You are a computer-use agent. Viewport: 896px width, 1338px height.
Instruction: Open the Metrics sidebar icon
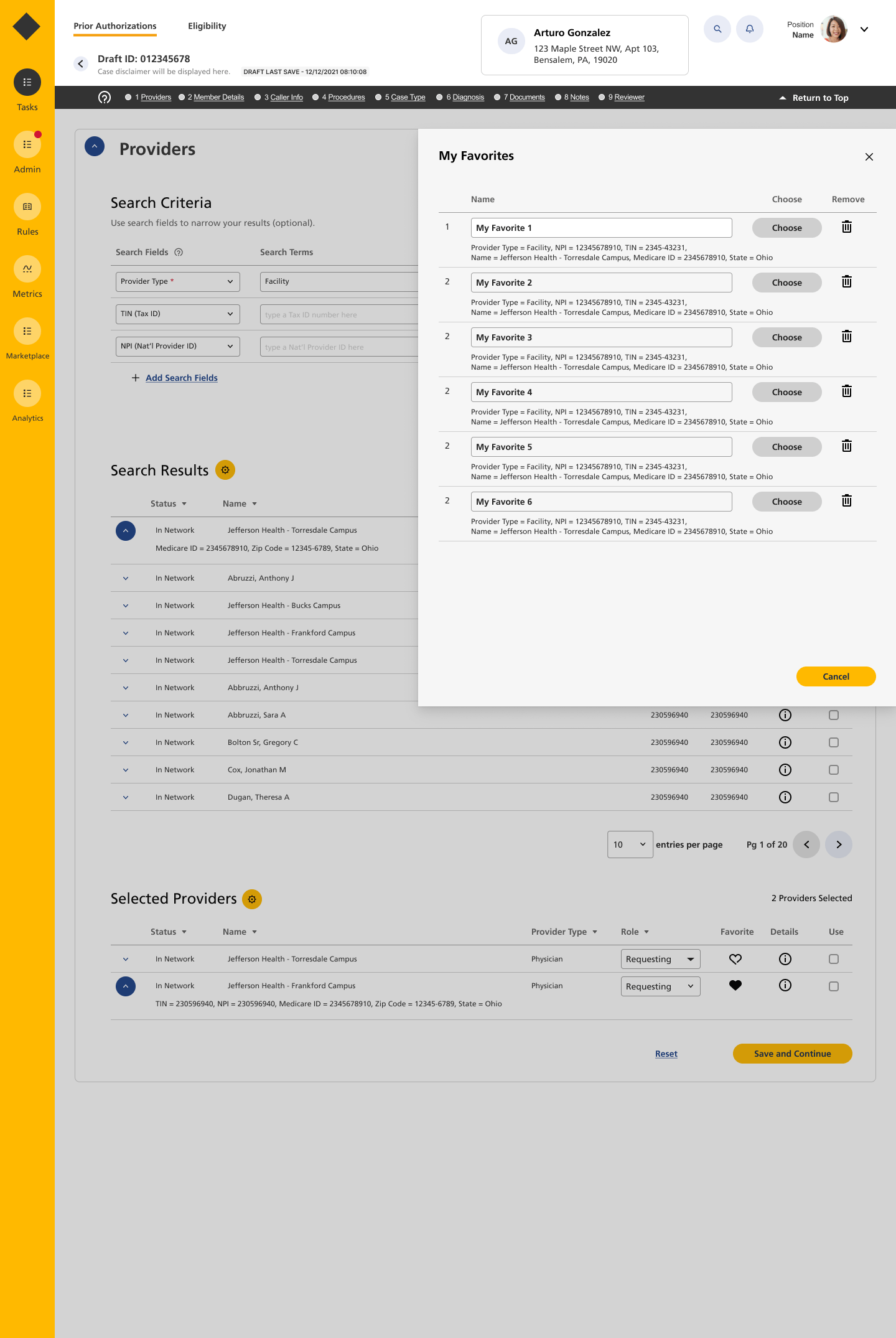(27, 269)
